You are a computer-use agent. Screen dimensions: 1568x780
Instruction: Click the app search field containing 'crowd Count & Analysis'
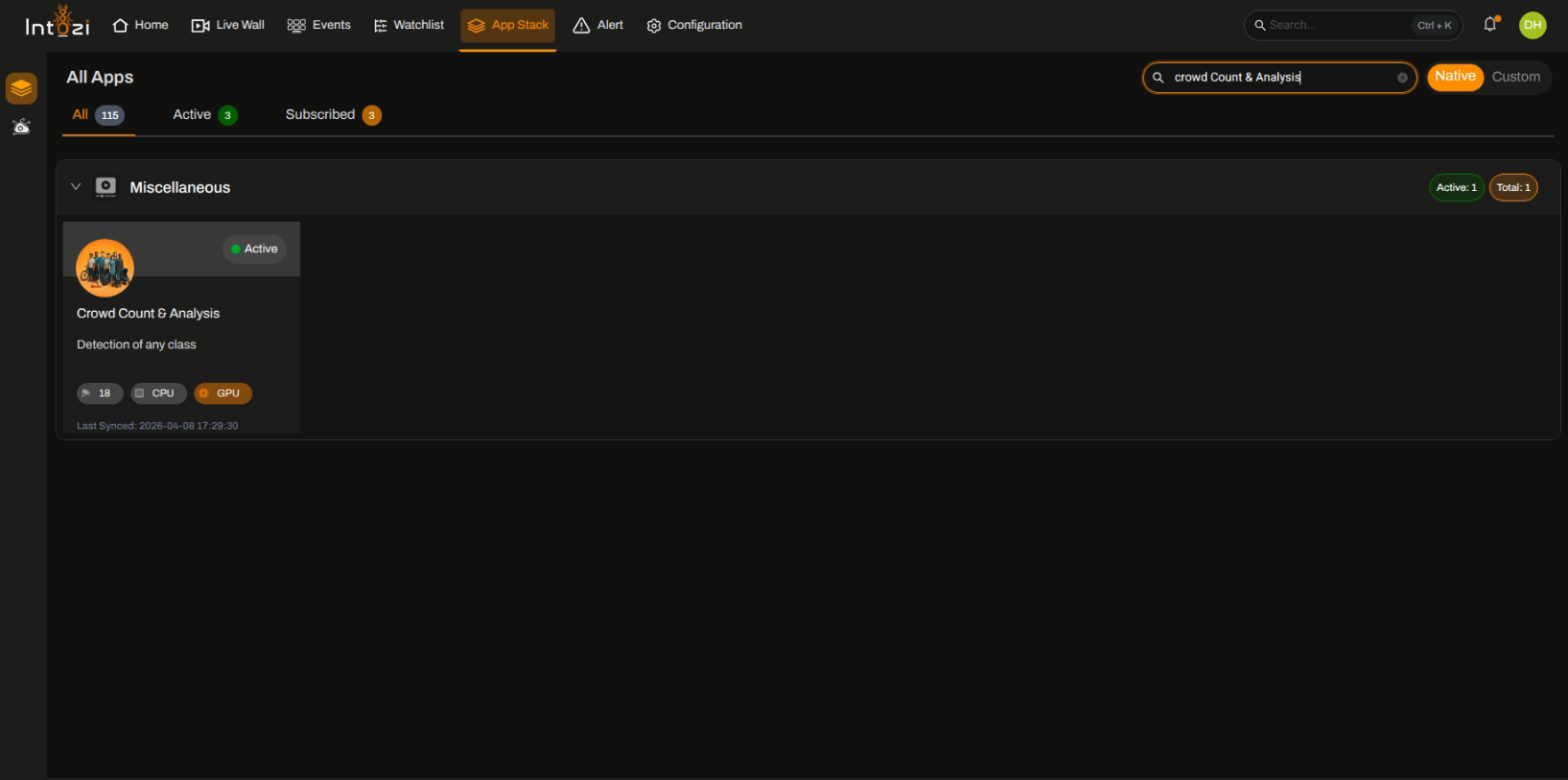pyautogui.click(x=1279, y=78)
